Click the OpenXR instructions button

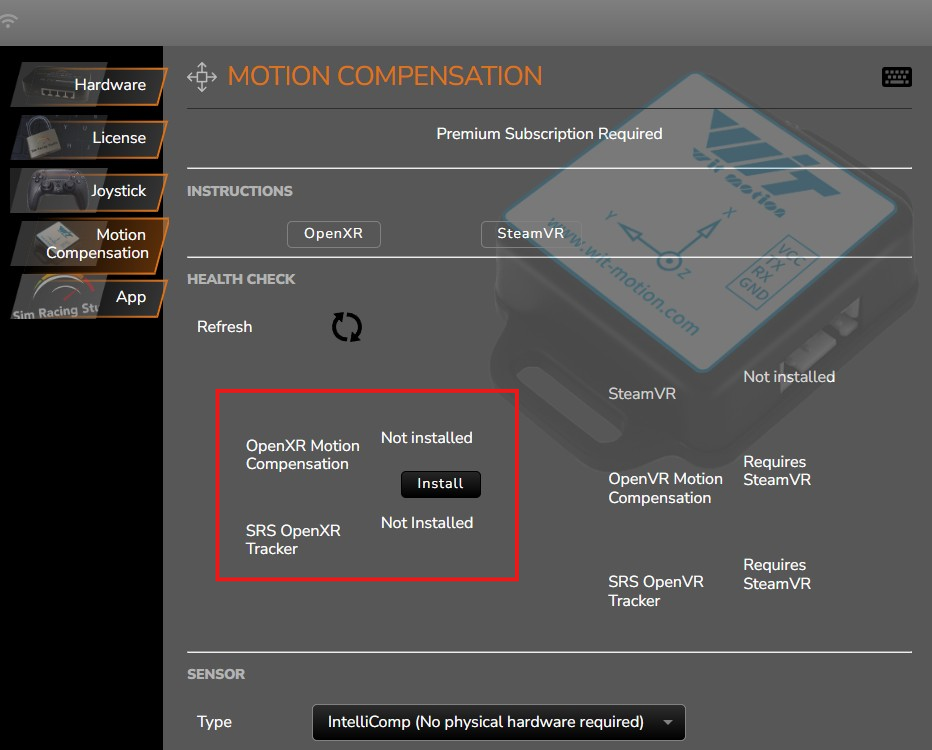pyautogui.click(x=333, y=234)
